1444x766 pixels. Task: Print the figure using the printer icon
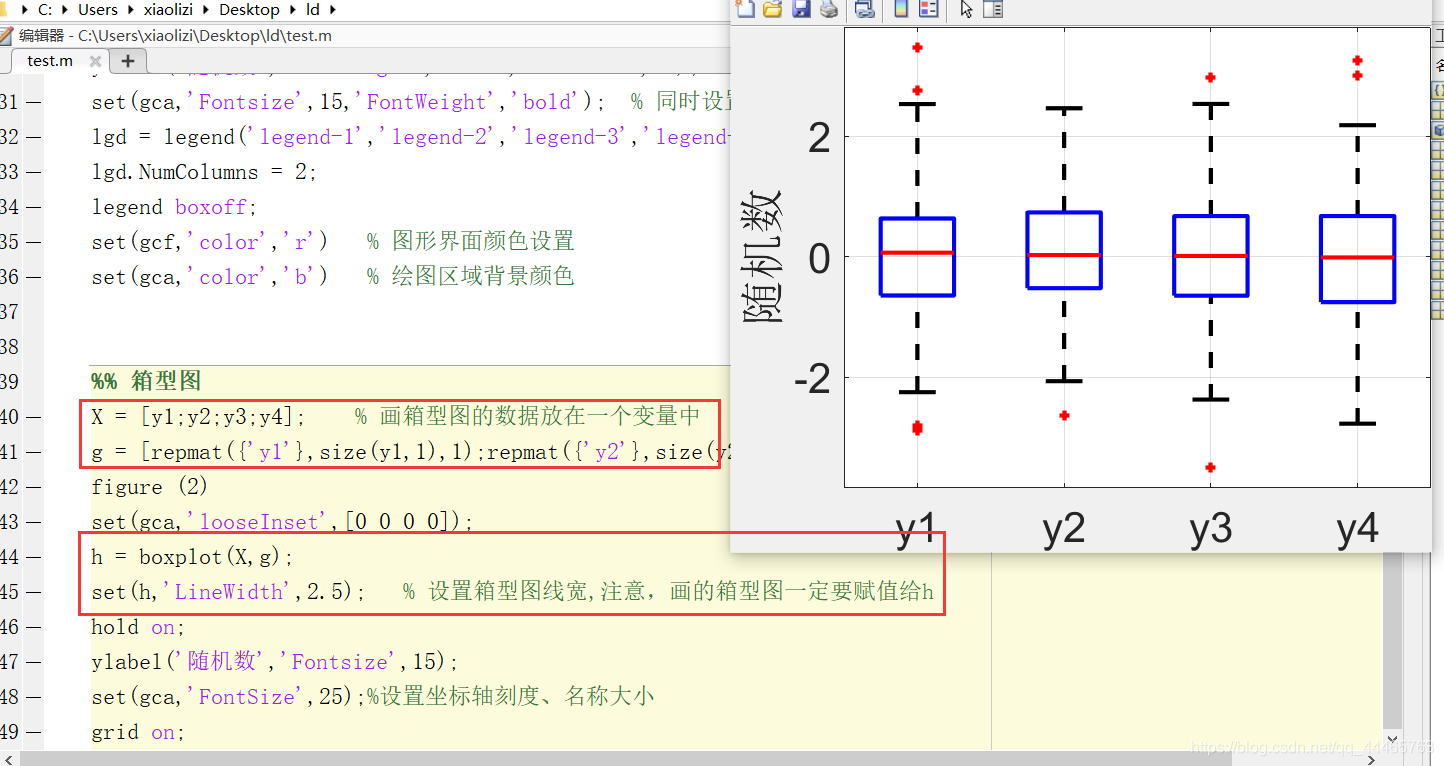tap(828, 9)
